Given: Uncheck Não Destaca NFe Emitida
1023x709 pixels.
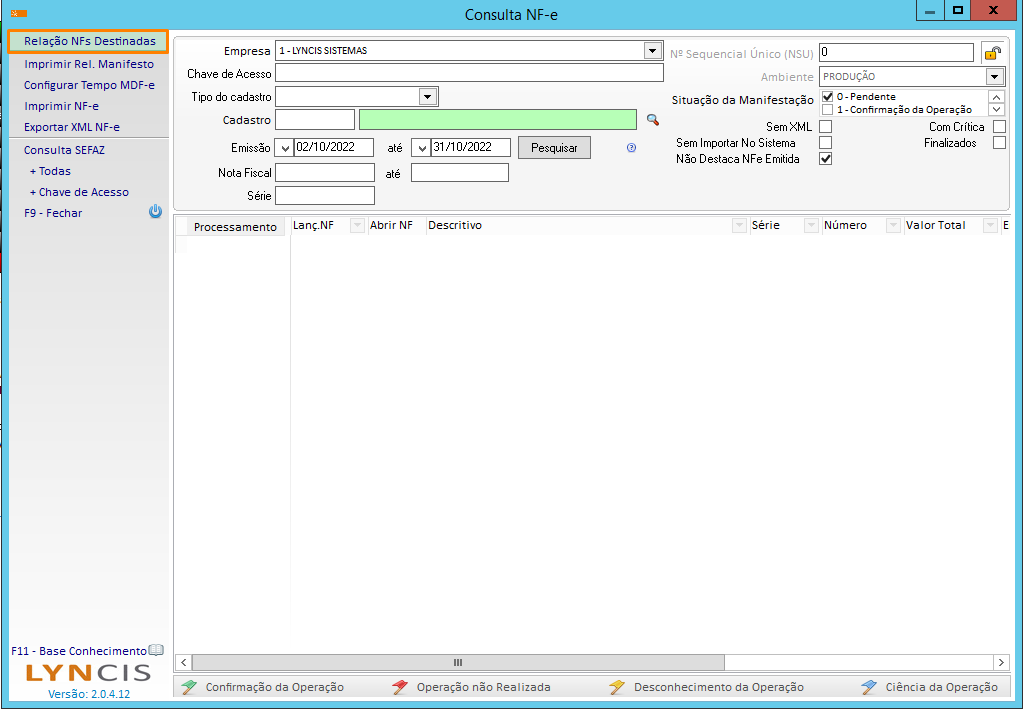Looking at the screenshot, I should pyautogui.click(x=825, y=159).
